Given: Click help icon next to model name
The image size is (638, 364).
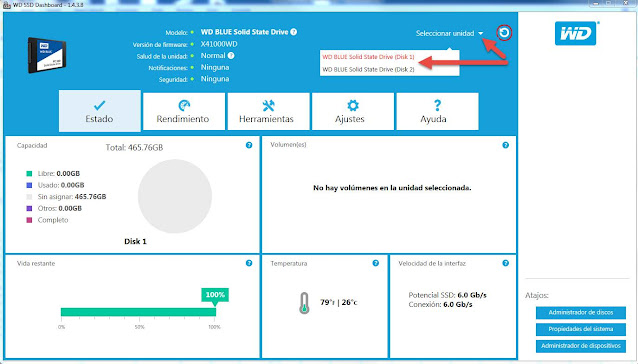Looking at the screenshot, I should pos(294,32).
